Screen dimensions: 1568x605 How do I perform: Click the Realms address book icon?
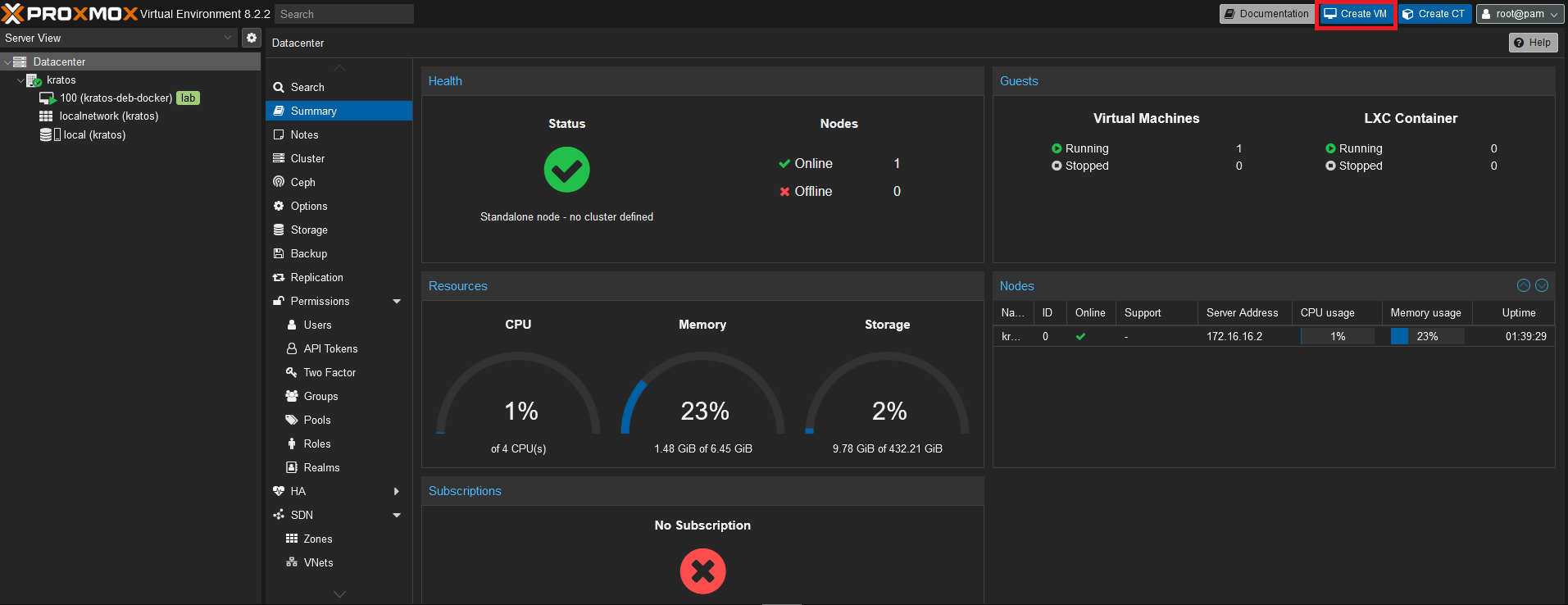pos(292,467)
